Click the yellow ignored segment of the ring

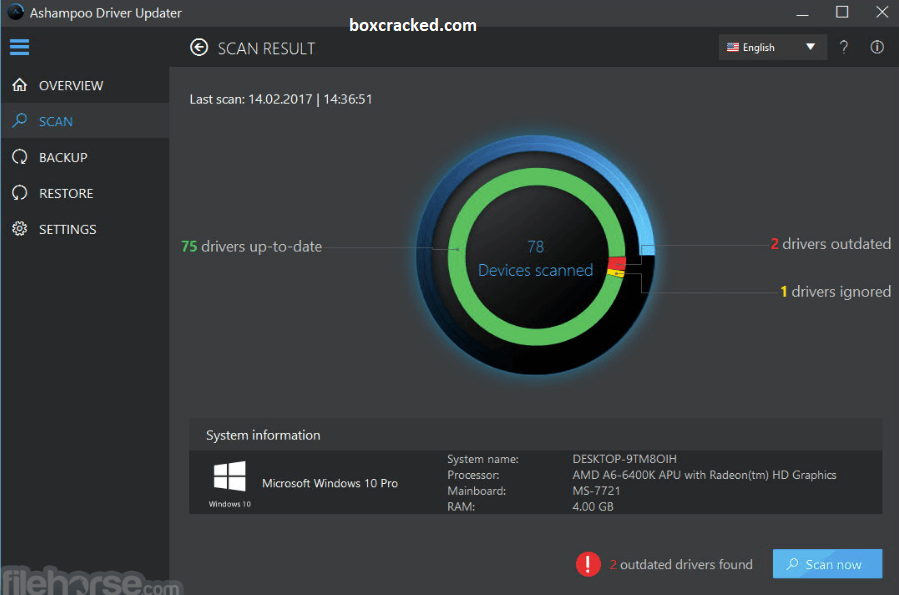pyautogui.click(x=616, y=273)
